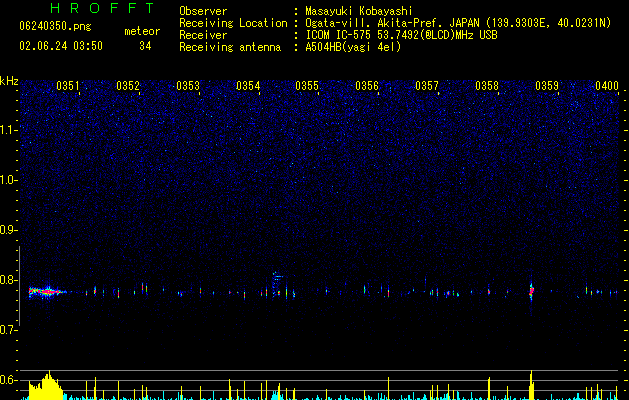Click the long meteor echo near 0350
The width and height of the screenshot is (629, 400).
pos(48,292)
